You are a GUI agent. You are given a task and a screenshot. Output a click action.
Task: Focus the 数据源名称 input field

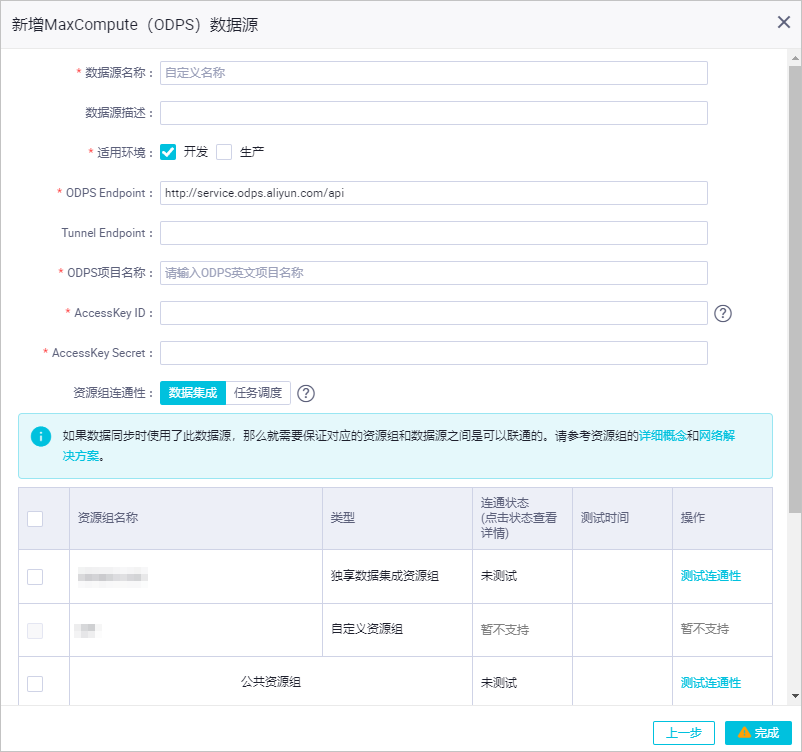[434, 73]
